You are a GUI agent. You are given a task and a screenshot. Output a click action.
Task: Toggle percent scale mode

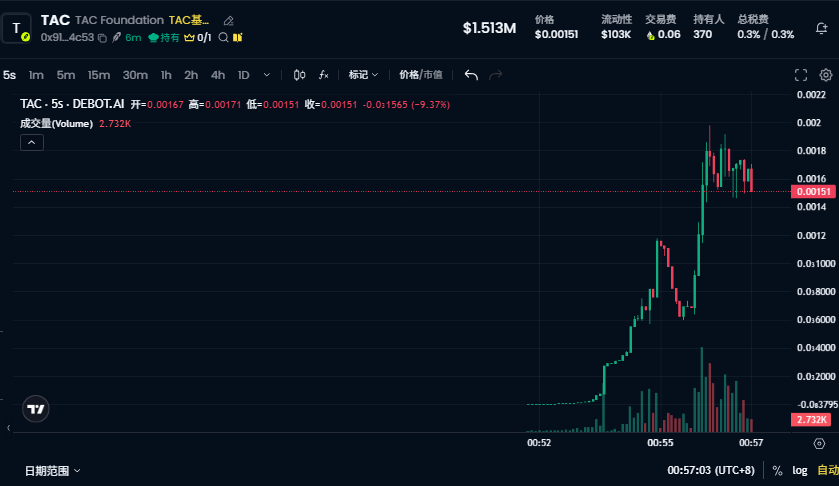[x=777, y=470]
